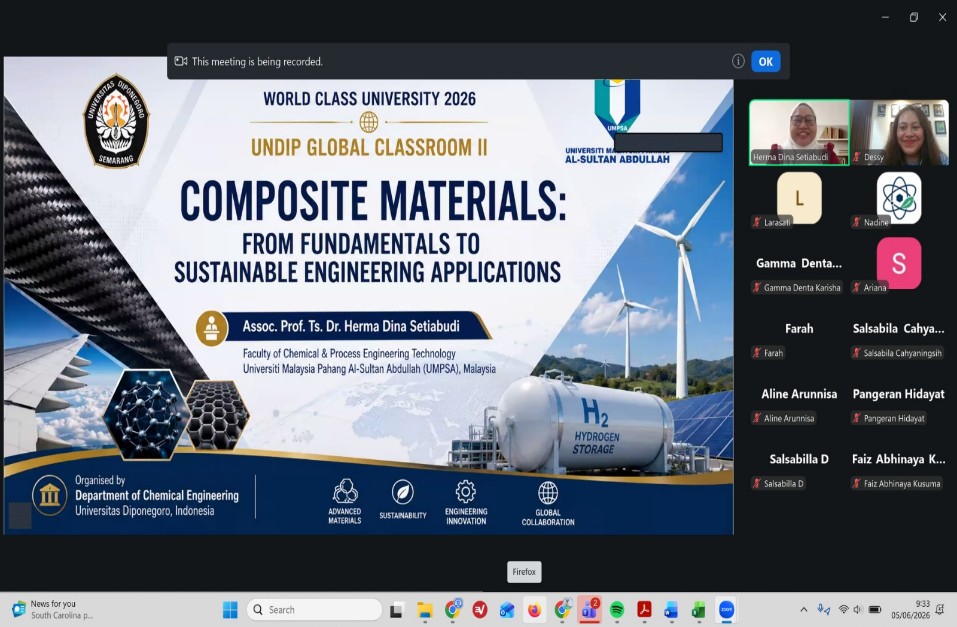
Task: Select the Faiz Abhinaya Kusuma participant tile
Action: 899,459
